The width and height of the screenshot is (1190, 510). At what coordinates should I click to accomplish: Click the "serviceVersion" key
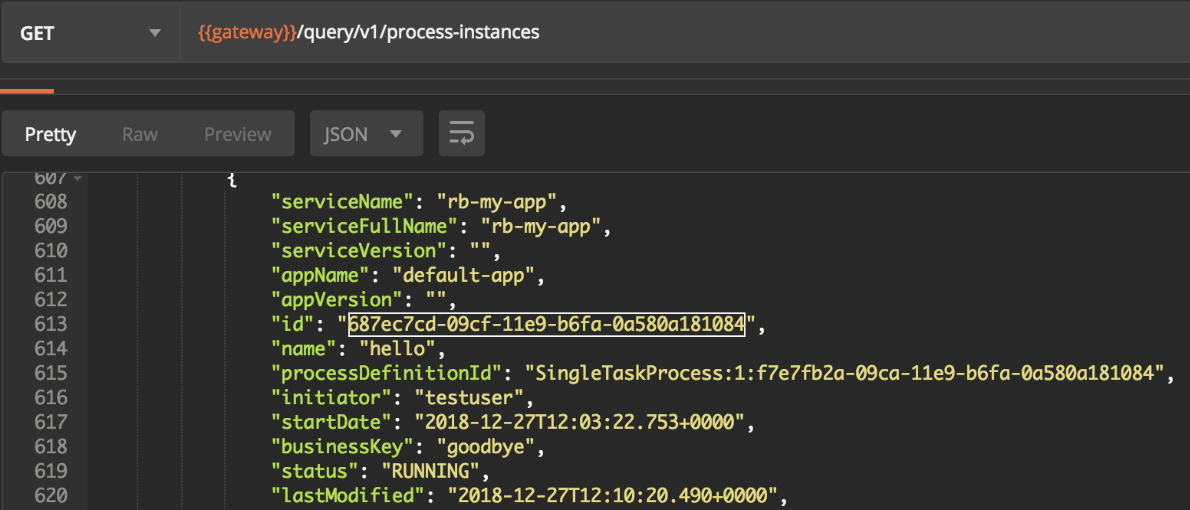pyautogui.click(x=360, y=250)
